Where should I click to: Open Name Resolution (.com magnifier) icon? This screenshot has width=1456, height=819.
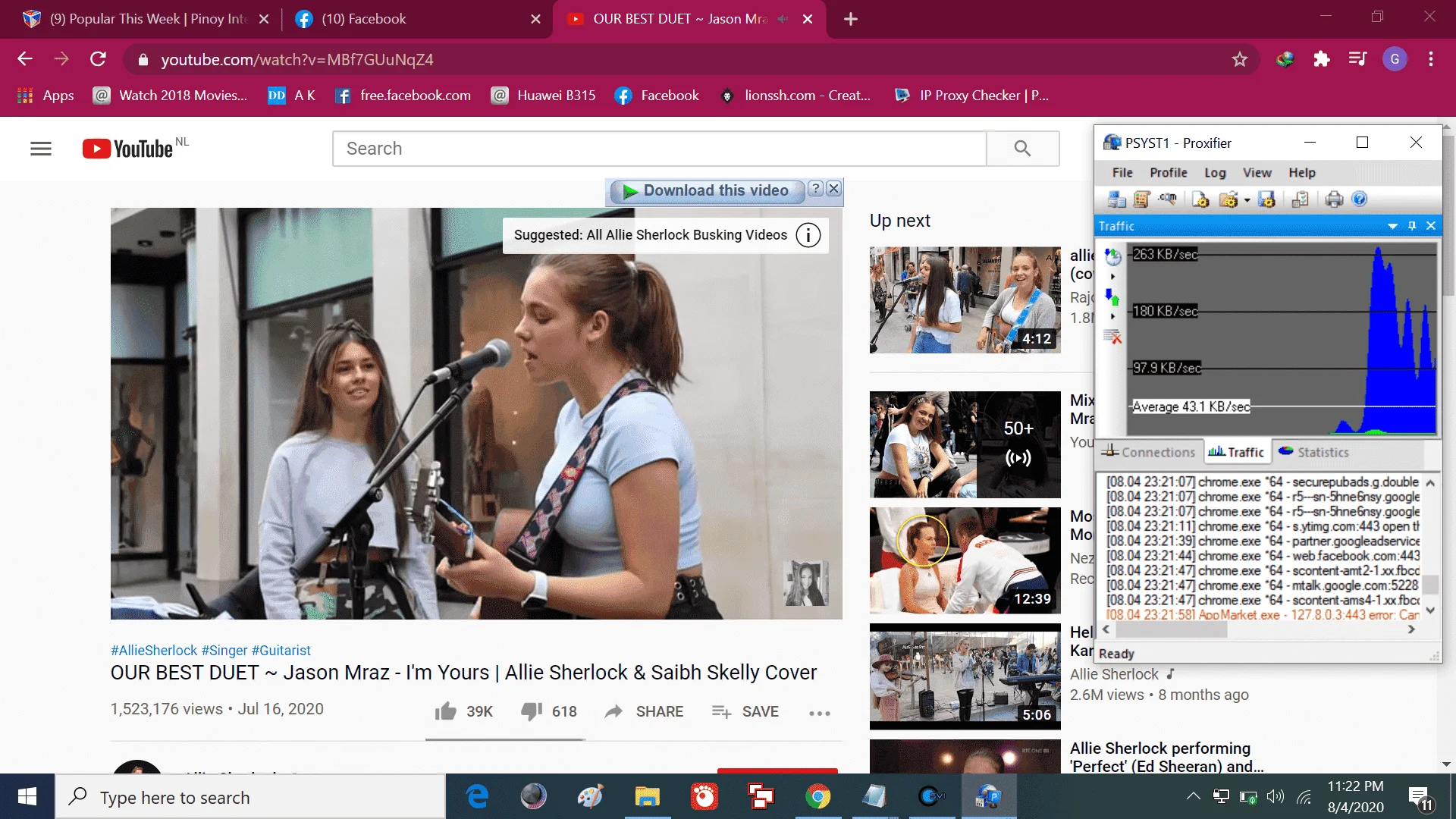[x=1168, y=199]
